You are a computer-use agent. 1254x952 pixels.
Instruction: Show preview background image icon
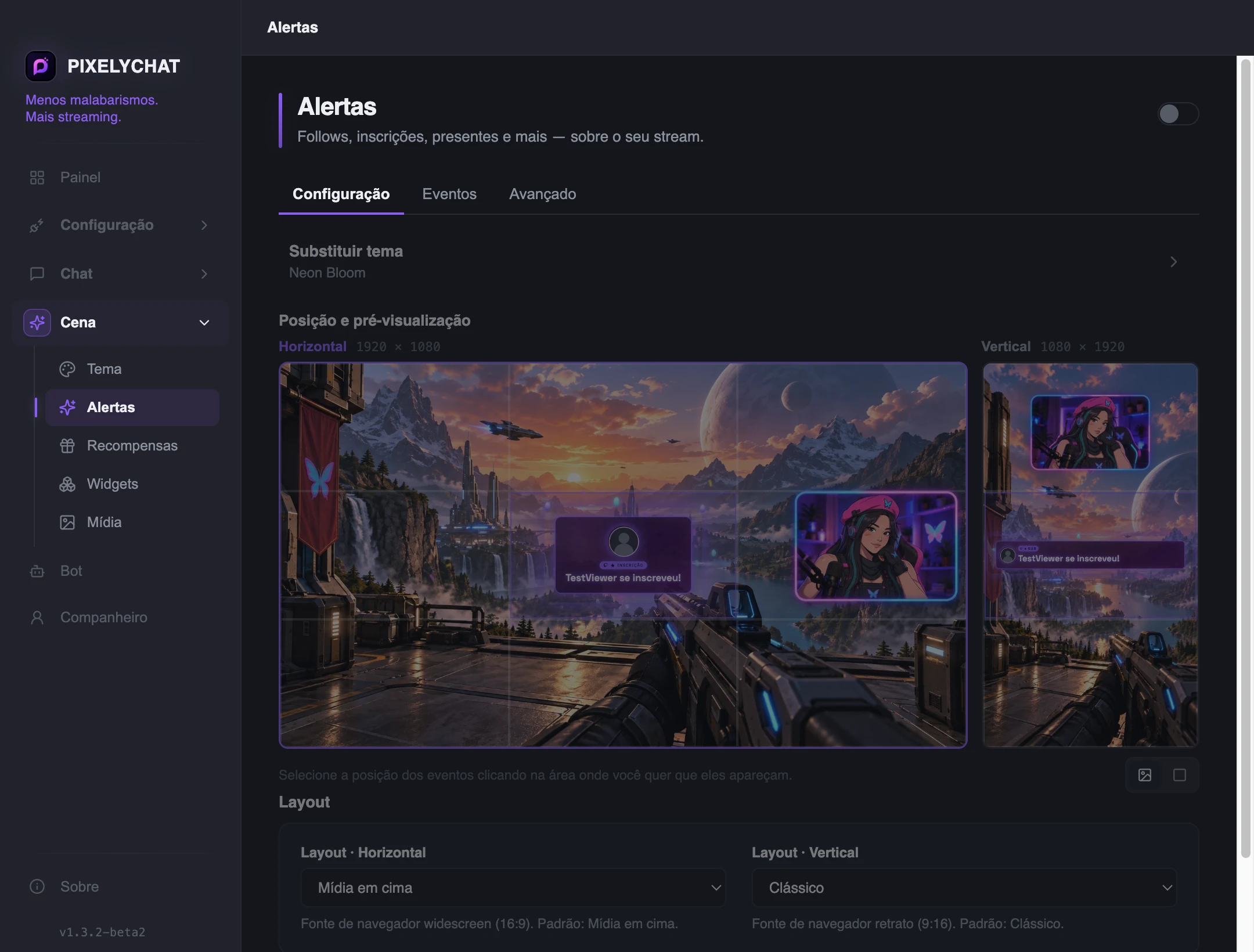tap(1145, 775)
